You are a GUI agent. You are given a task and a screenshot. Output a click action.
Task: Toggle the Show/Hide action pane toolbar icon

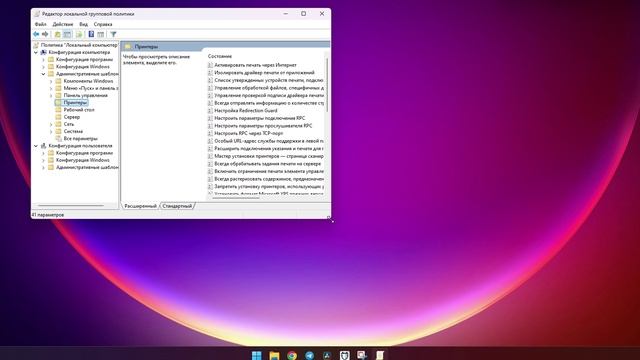pos(100,34)
